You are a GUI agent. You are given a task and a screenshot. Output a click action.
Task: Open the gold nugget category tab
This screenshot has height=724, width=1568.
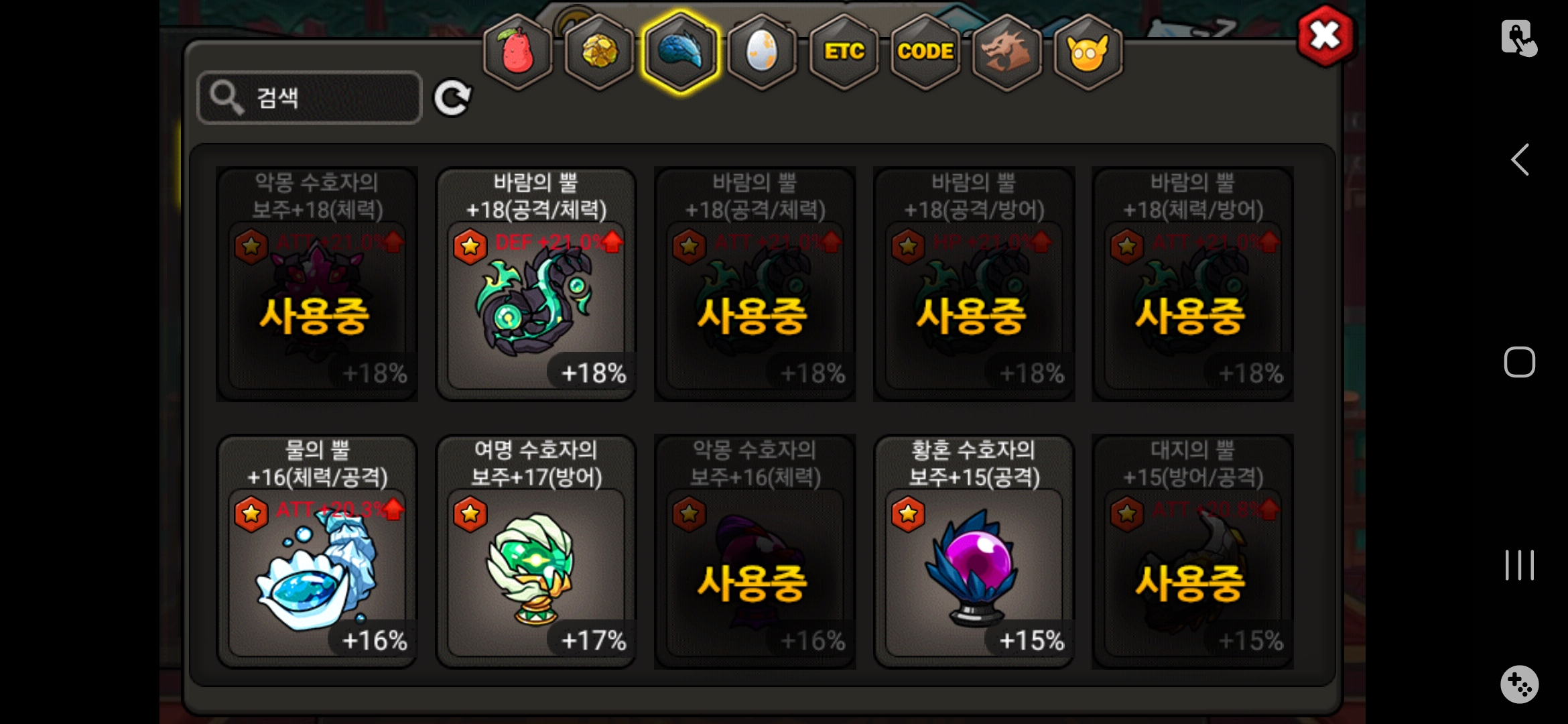[x=599, y=52]
